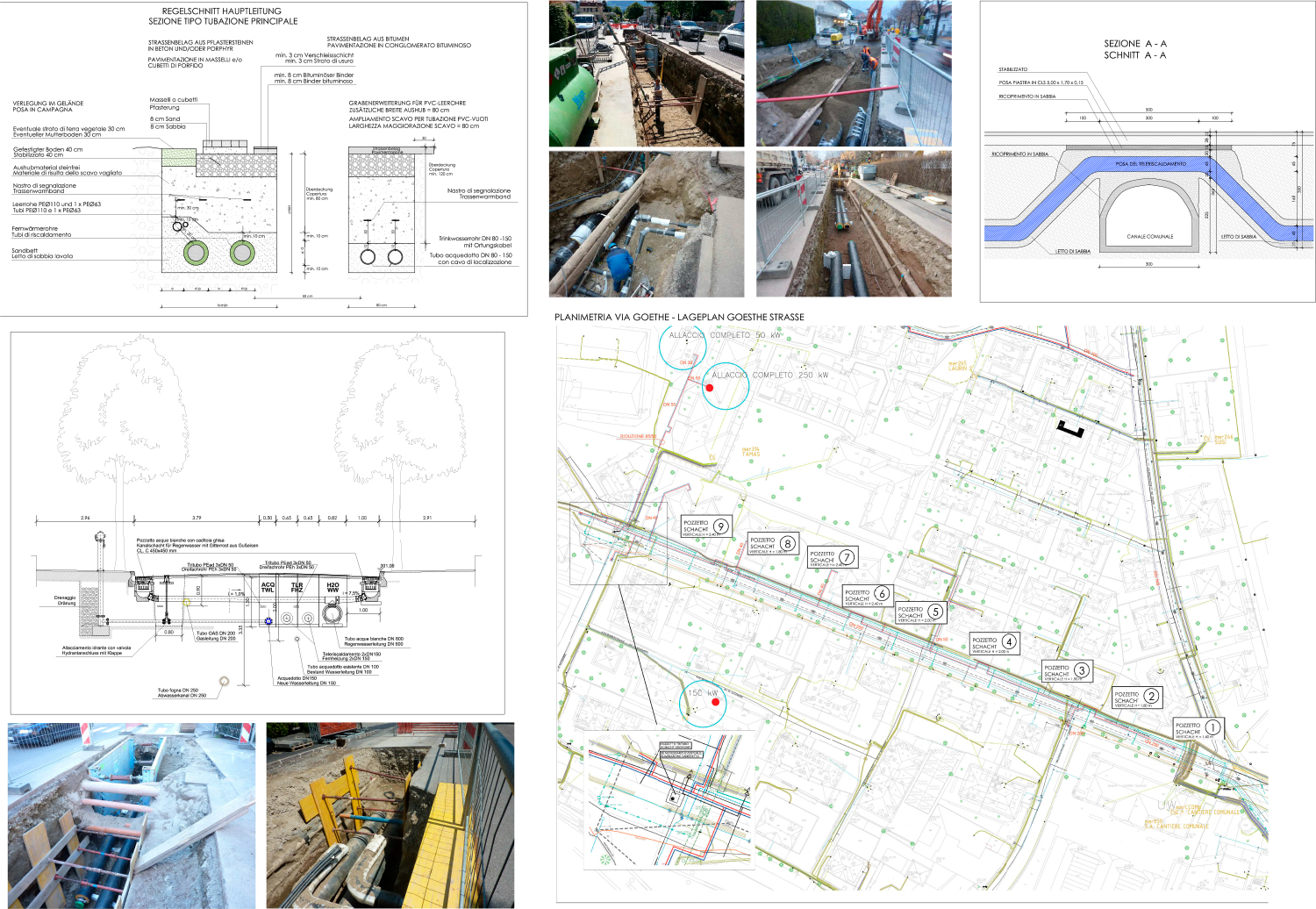This screenshot has height=909, width=1316.
Task: Select the SCHNITT A - A title
Action: pos(1135,55)
